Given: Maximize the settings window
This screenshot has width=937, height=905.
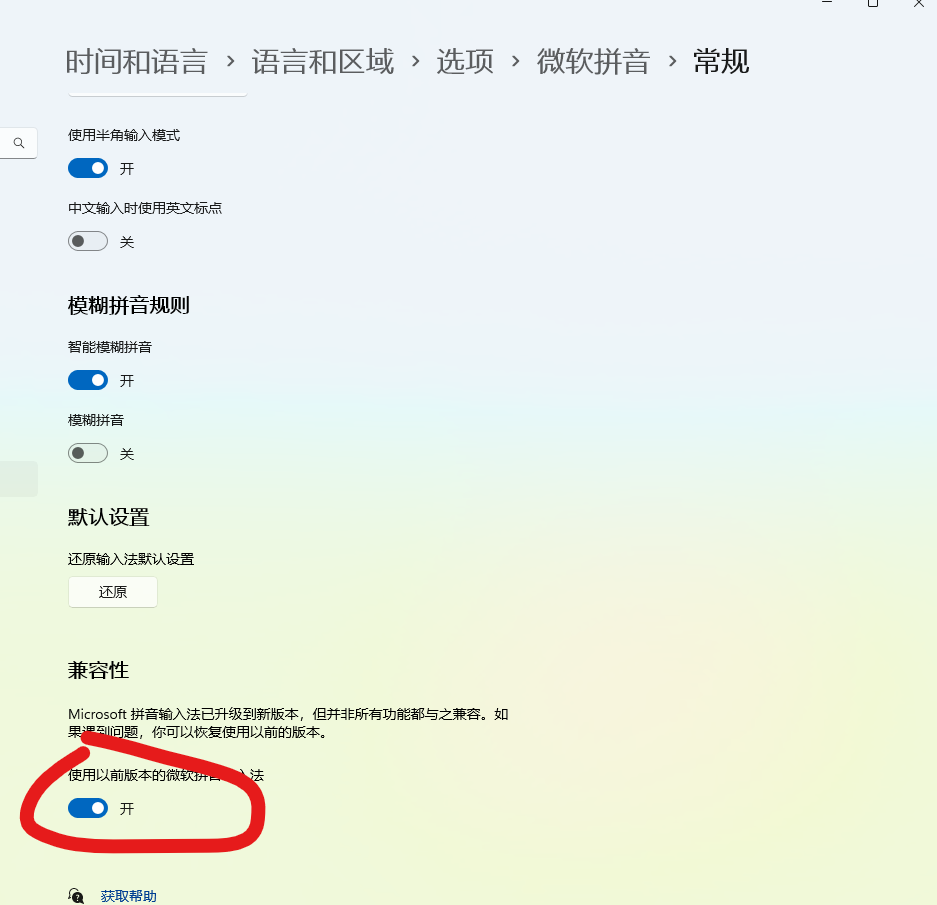Looking at the screenshot, I should click(x=872, y=3).
